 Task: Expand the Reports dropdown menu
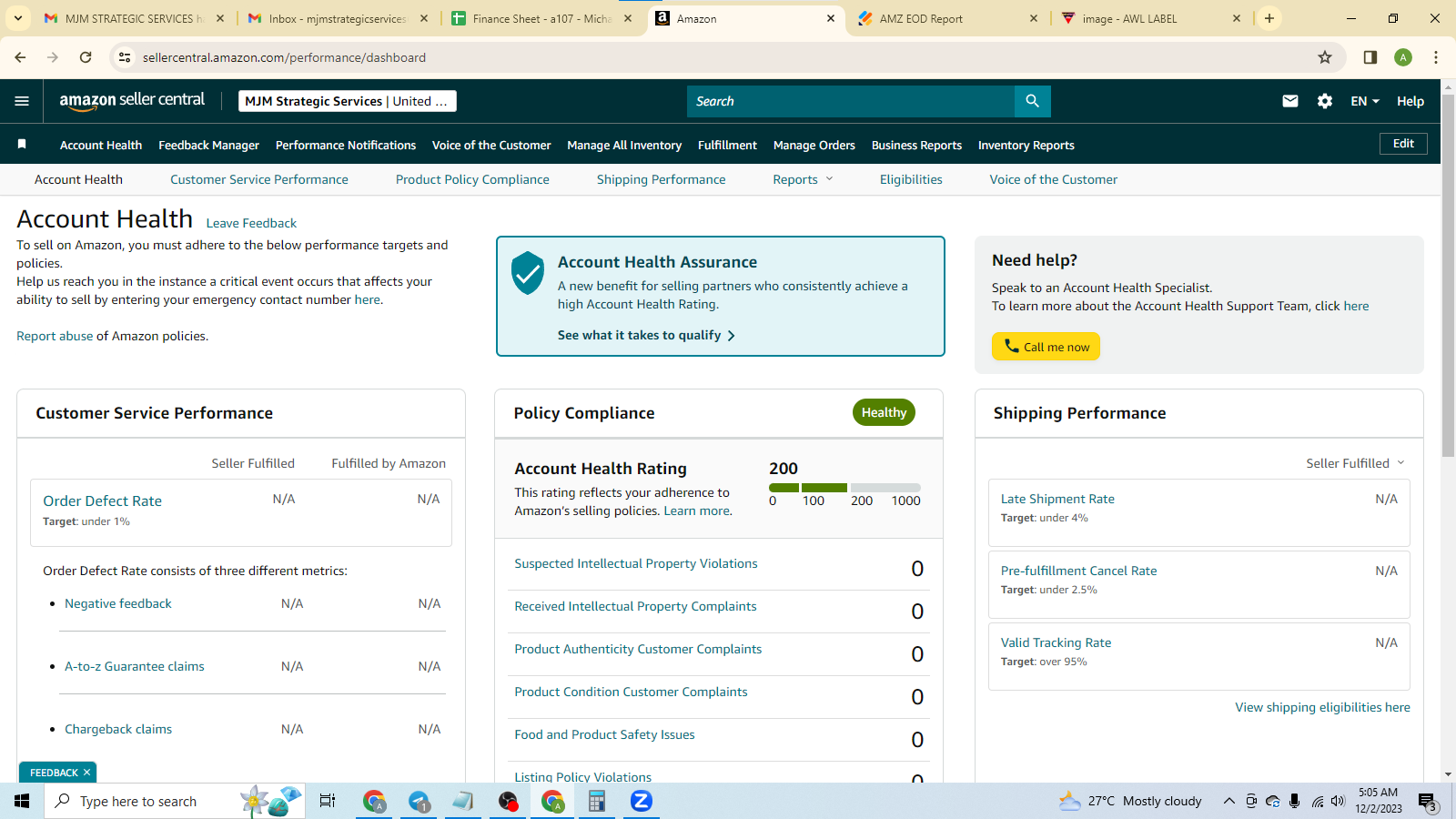point(803,179)
